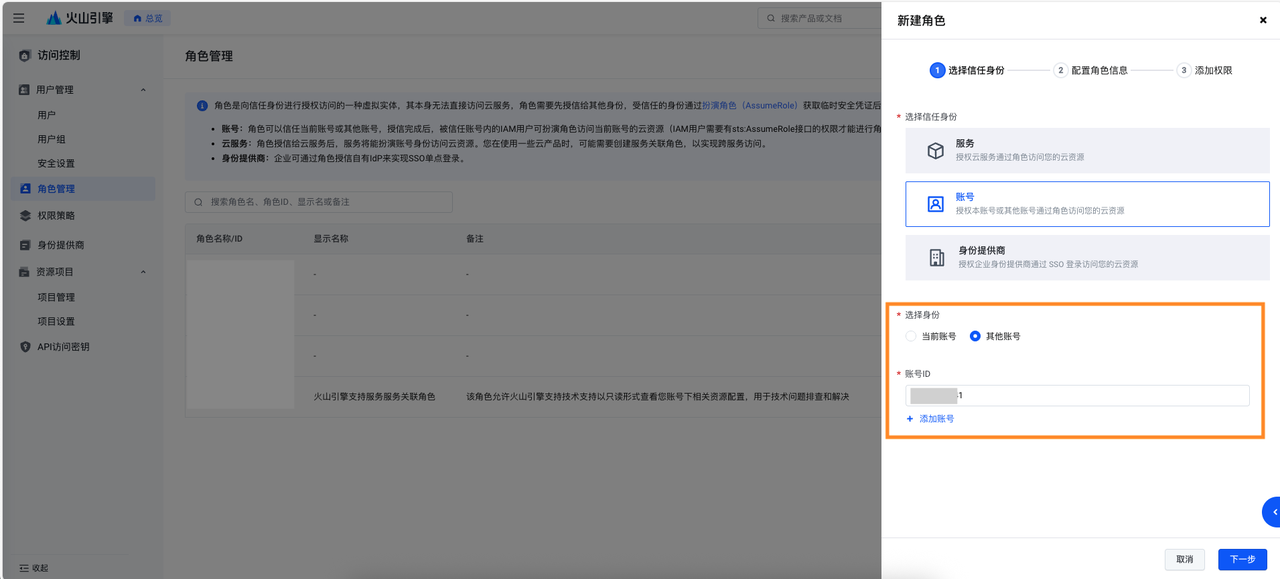Click the blue floating collapse arrow
The image size is (1280, 579).
1272,512
